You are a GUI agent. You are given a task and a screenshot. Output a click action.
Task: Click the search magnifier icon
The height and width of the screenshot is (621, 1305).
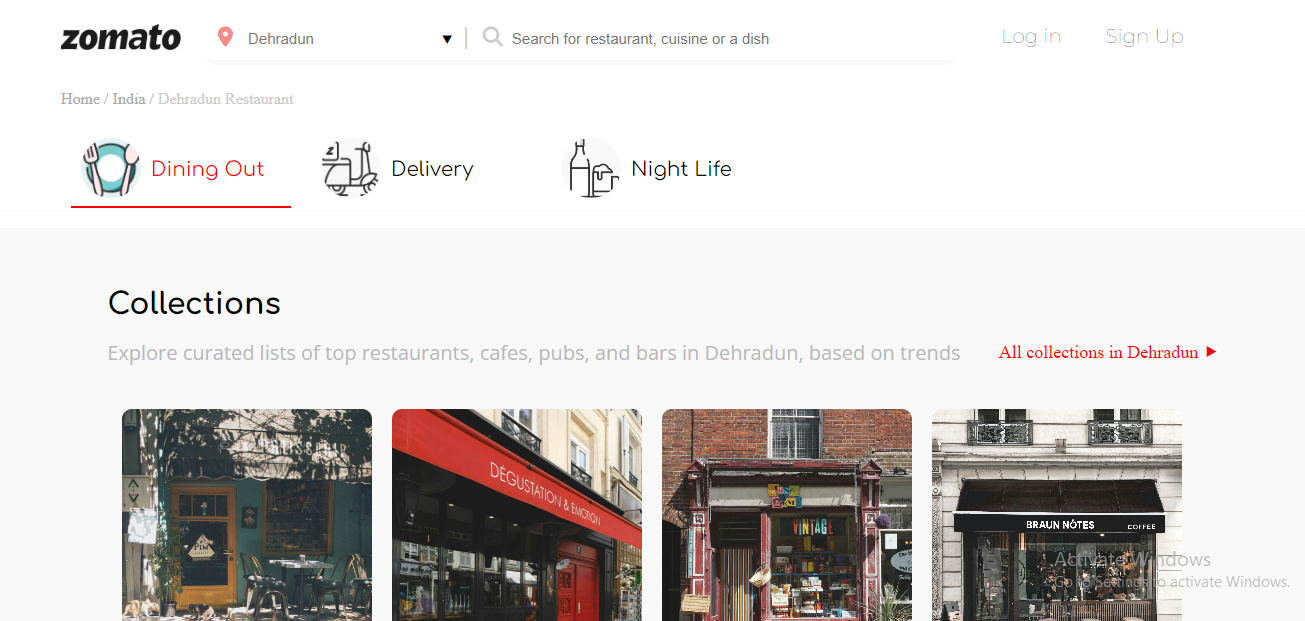492,37
